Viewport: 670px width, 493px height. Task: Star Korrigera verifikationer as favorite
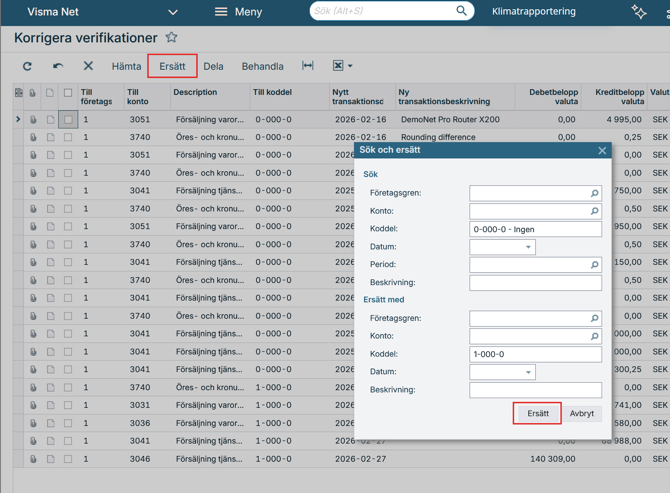coord(171,38)
